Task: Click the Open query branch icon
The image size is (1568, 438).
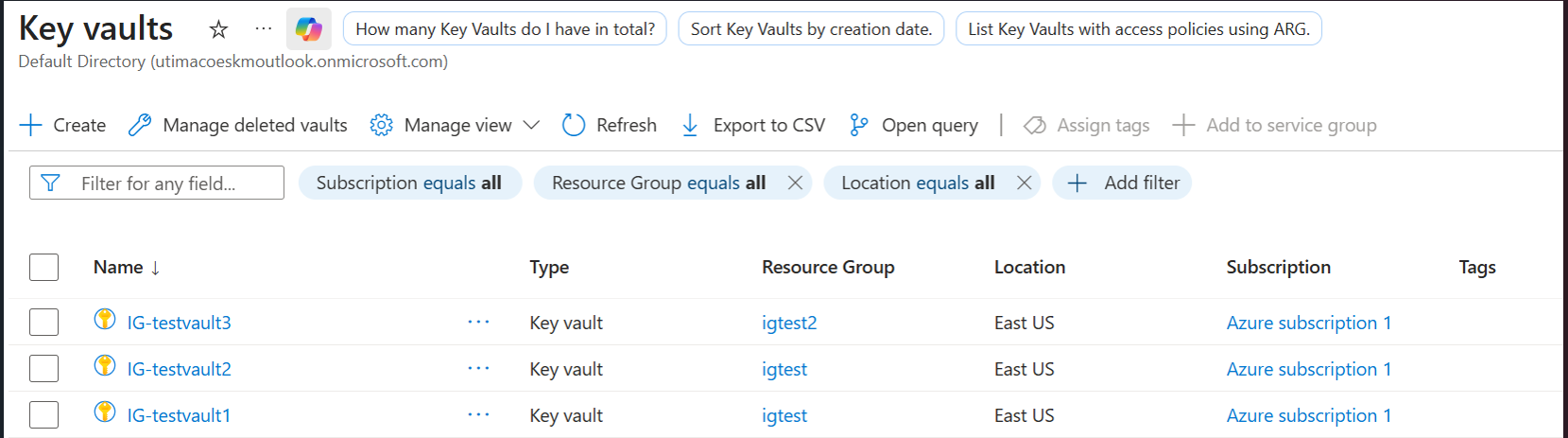Action: coord(858,125)
